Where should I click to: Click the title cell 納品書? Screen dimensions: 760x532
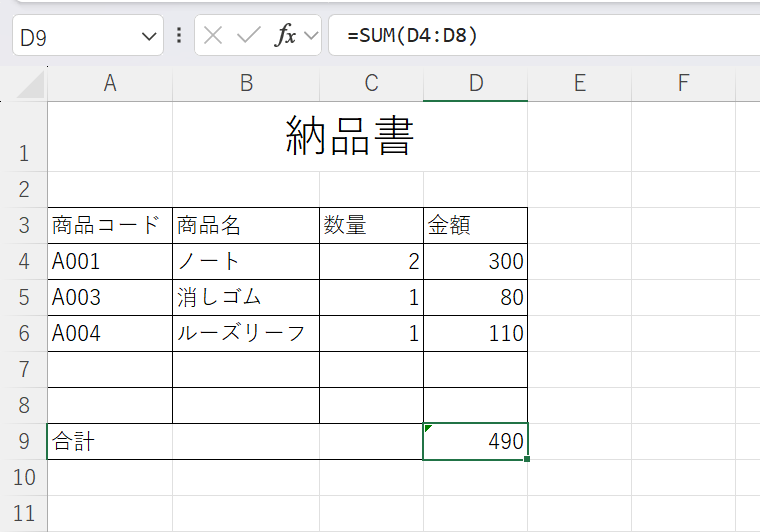pos(349,137)
